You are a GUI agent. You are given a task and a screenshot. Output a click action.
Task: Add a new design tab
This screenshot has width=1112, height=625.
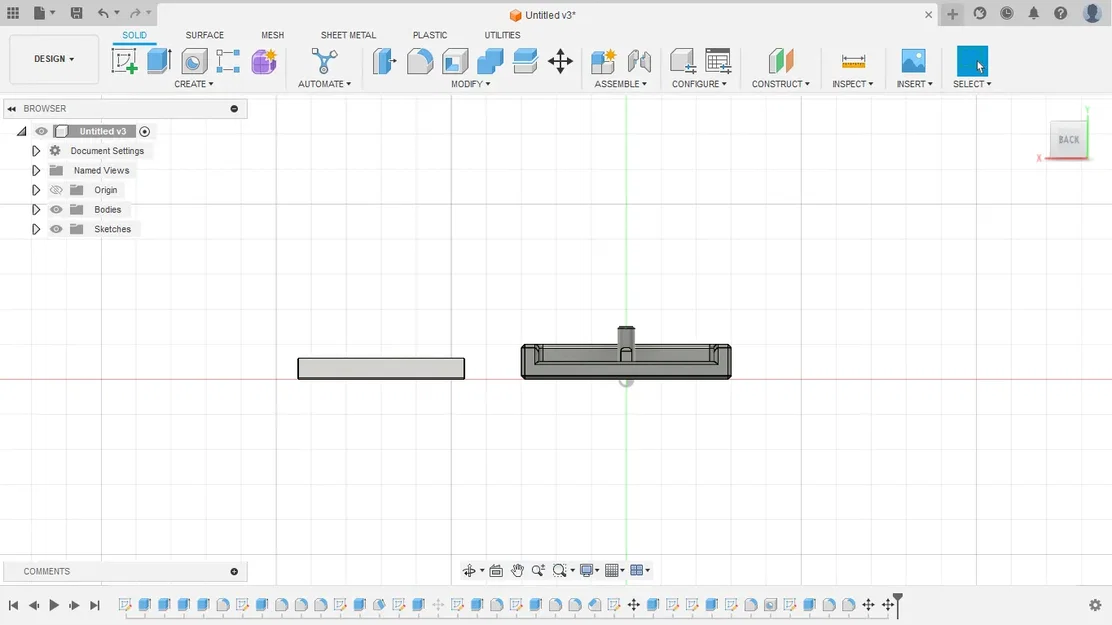952,14
